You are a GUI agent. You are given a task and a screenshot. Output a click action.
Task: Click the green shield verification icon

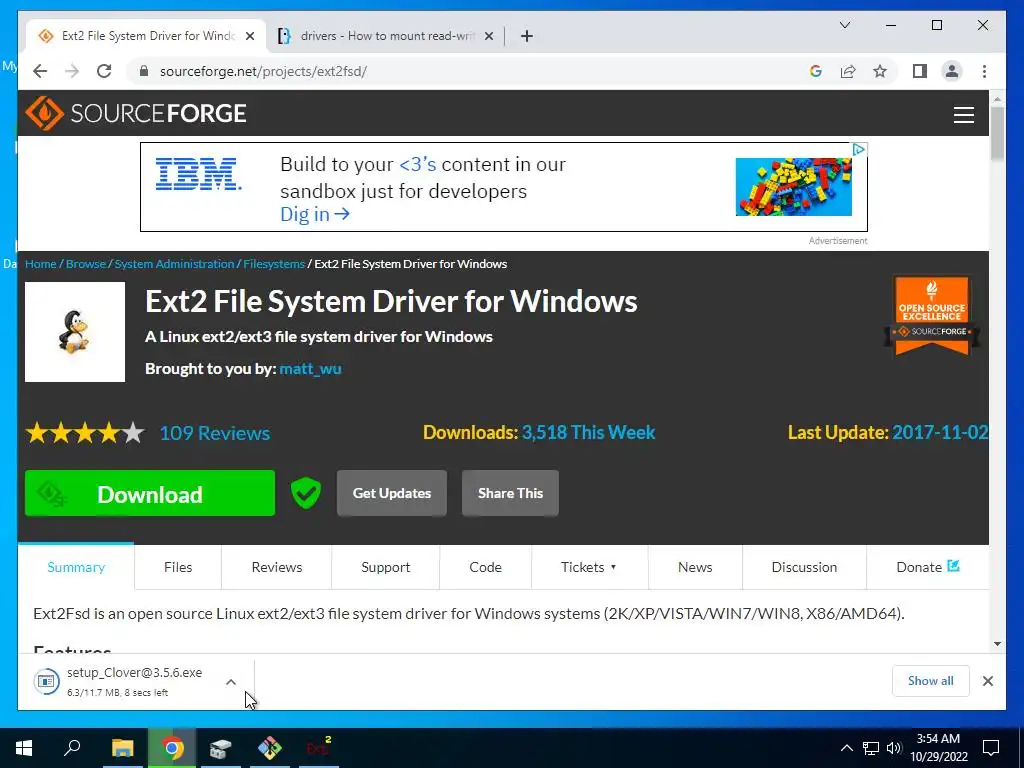click(x=306, y=493)
